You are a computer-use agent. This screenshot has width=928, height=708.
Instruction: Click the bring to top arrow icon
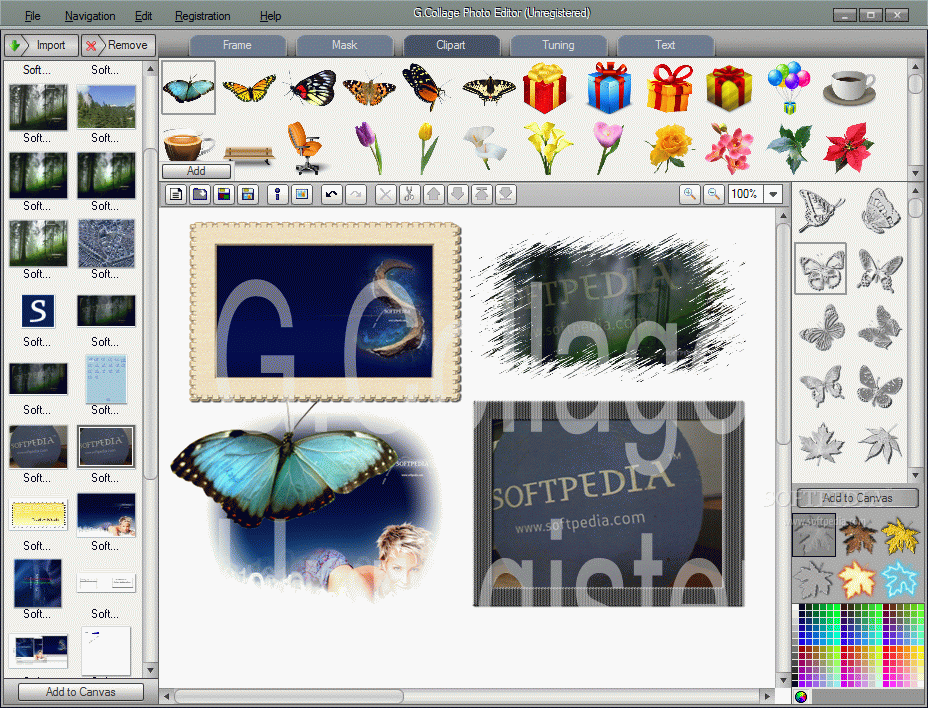click(x=482, y=194)
